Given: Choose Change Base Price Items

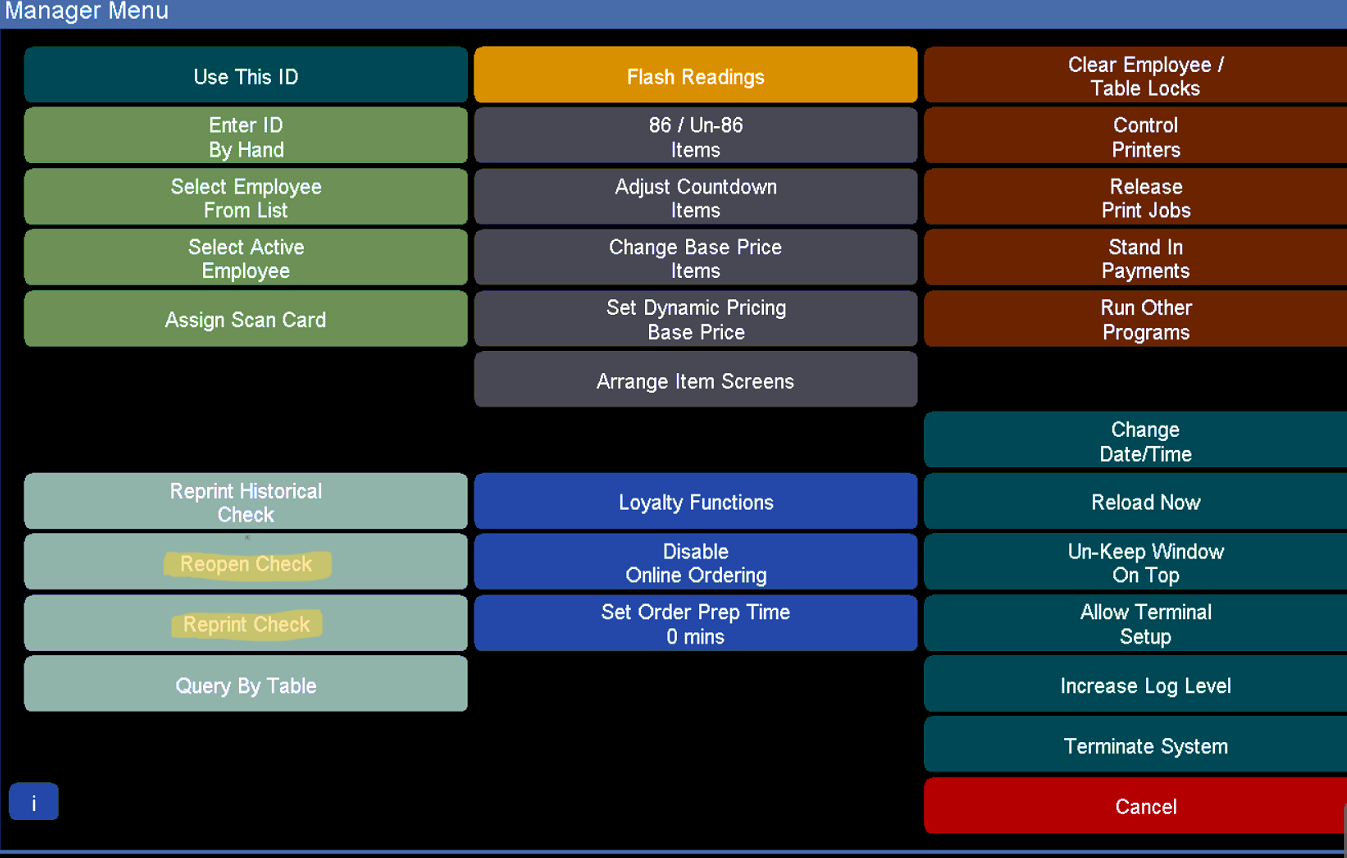Looking at the screenshot, I should tap(696, 258).
